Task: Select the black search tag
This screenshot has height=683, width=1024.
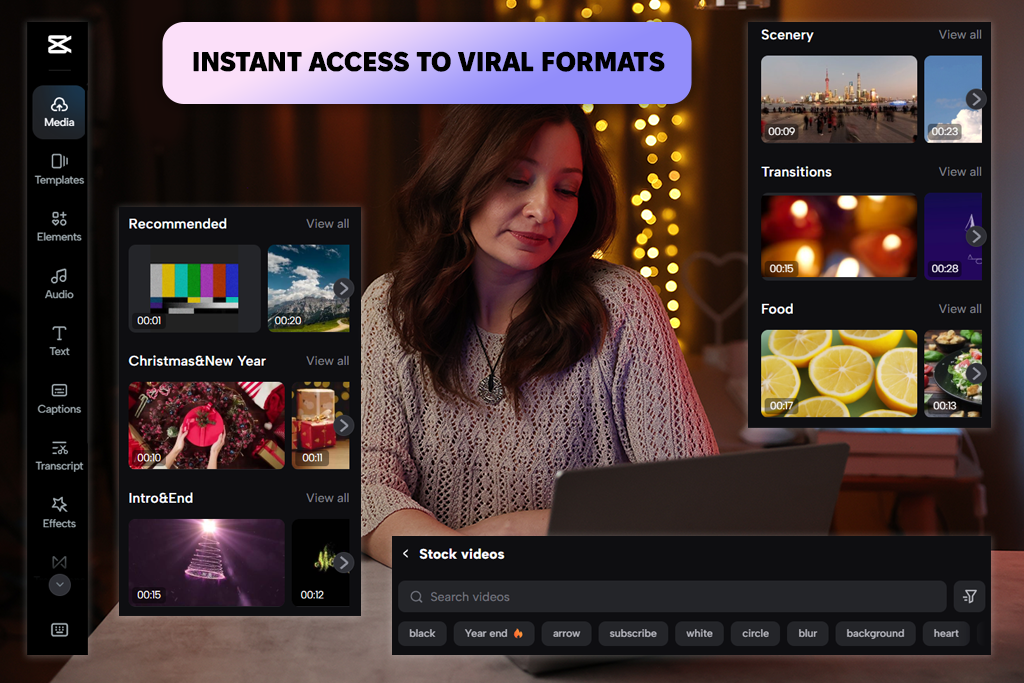Action: click(x=422, y=633)
